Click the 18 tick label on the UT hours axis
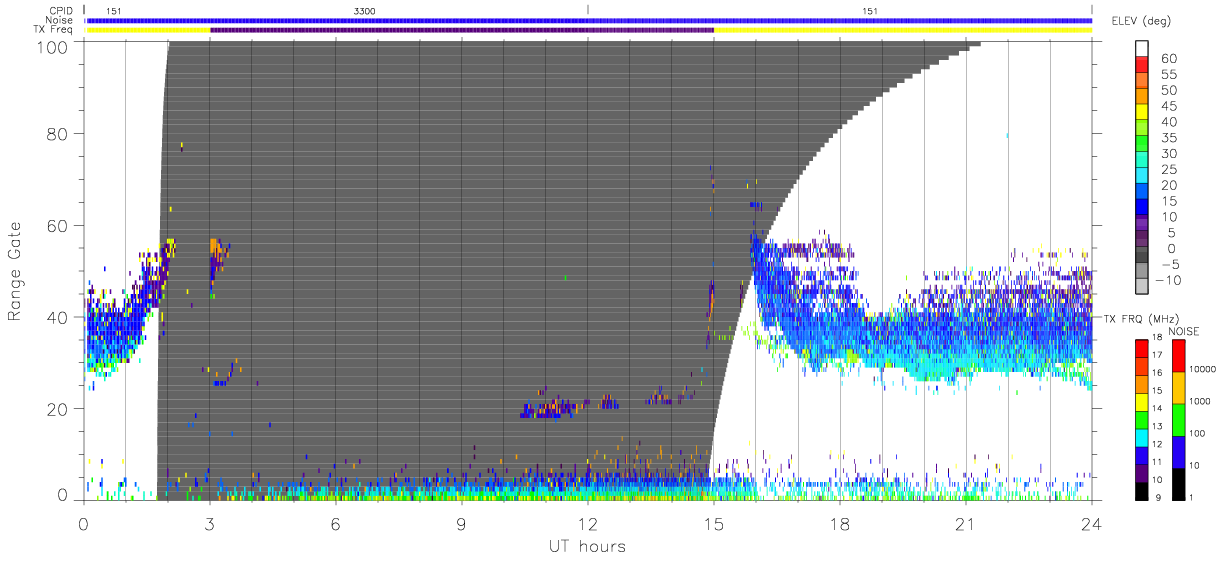 pos(840,523)
